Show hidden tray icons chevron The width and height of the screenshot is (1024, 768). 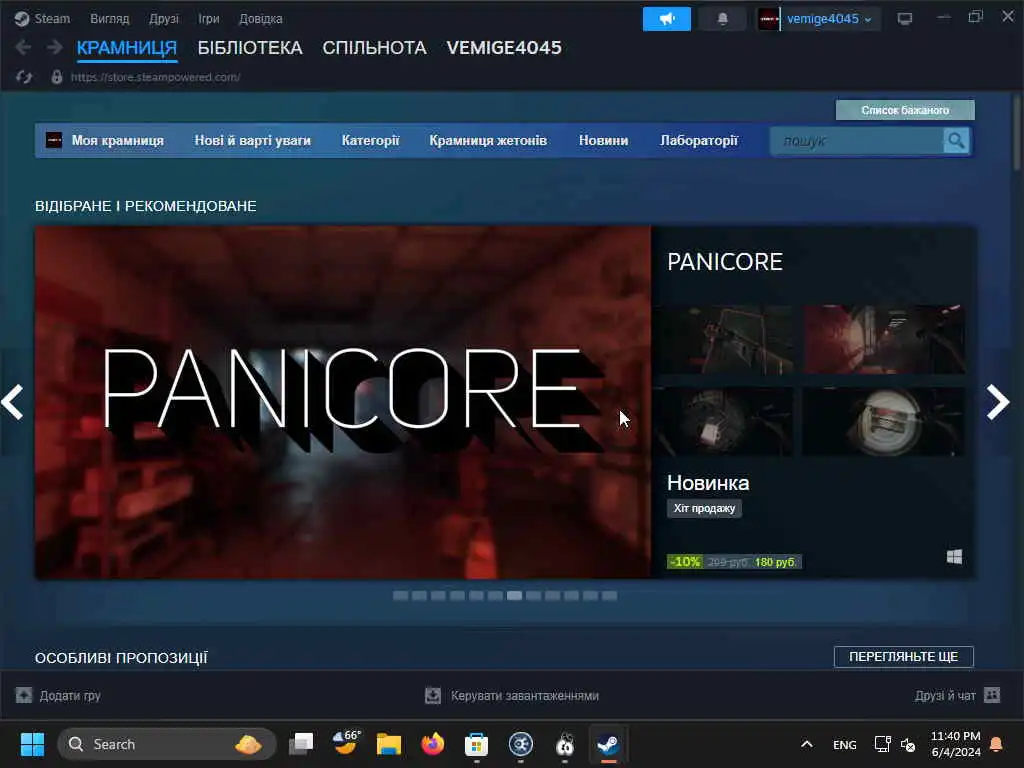coord(807,744)
